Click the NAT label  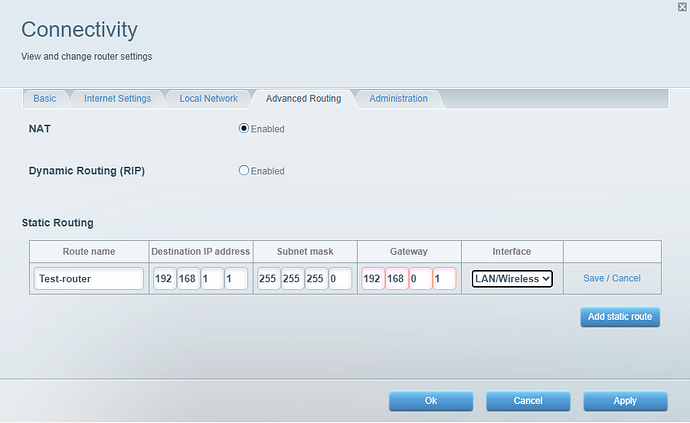click(40, 129)
